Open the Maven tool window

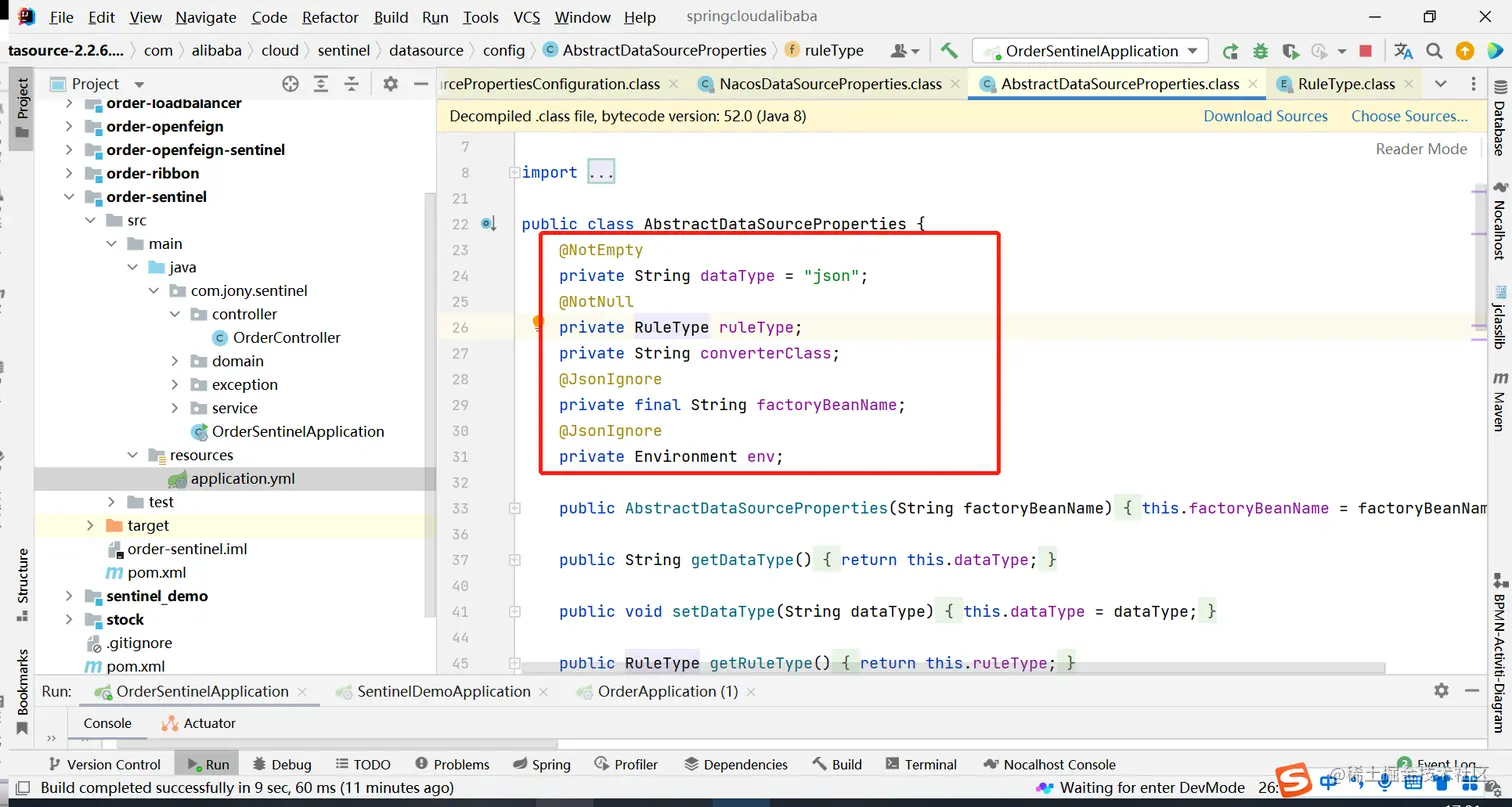click(x=1499, y=401)
